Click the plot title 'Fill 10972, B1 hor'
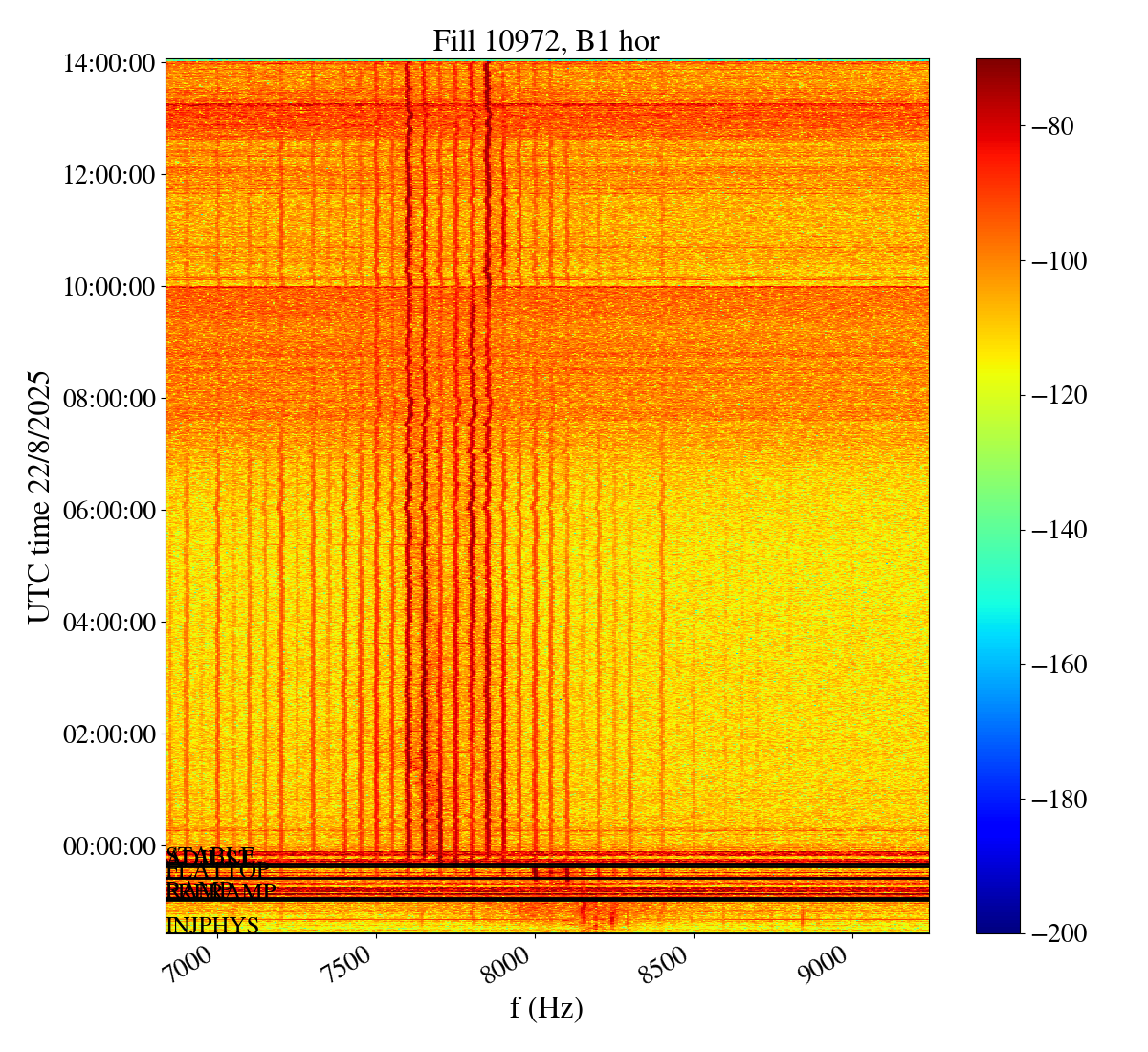 coord(546,40)
